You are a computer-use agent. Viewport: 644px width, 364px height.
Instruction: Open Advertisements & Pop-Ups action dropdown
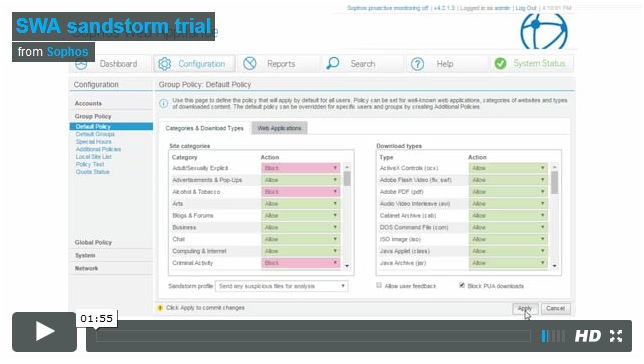pos(301,180)
